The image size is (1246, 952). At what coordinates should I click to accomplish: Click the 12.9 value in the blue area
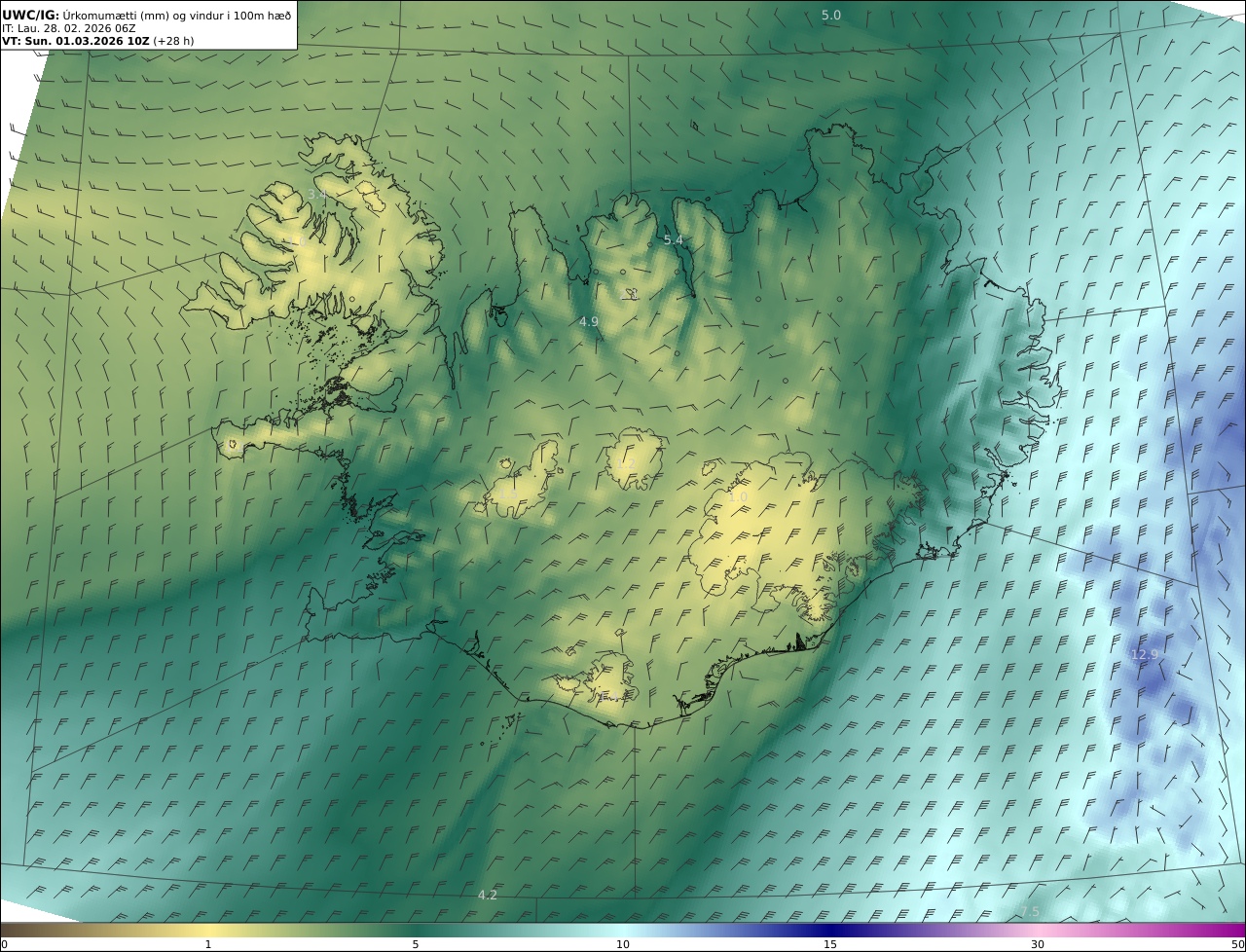[x=1145, y=654]
